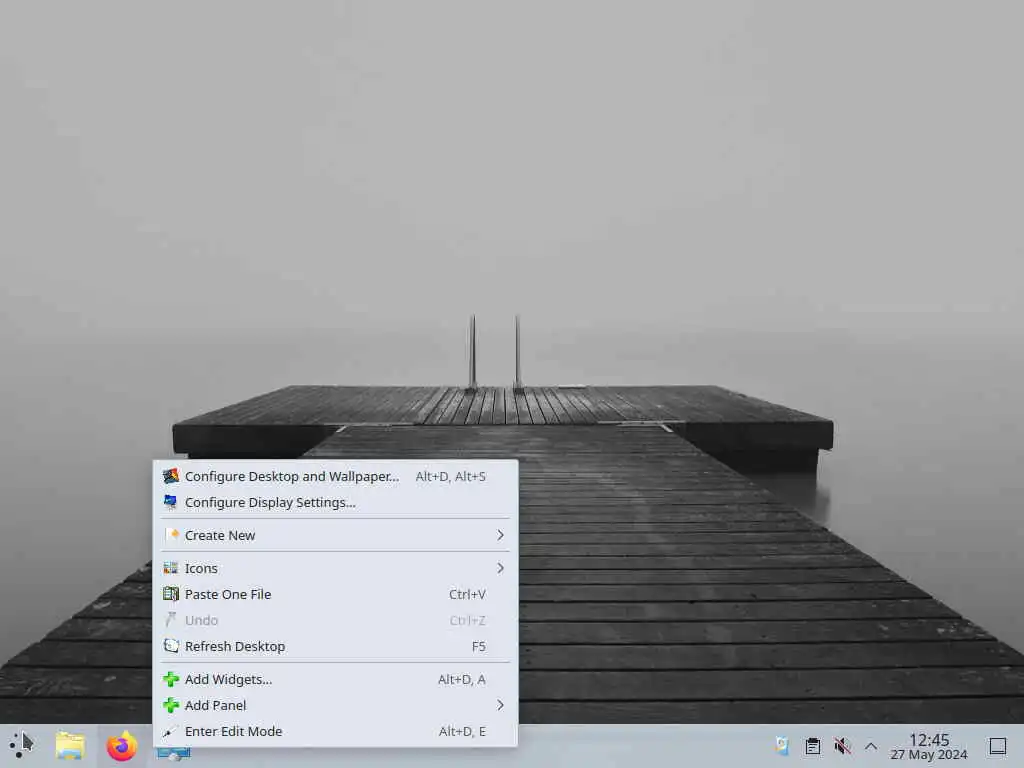Click the display settings monitor icon

[171, 502]
